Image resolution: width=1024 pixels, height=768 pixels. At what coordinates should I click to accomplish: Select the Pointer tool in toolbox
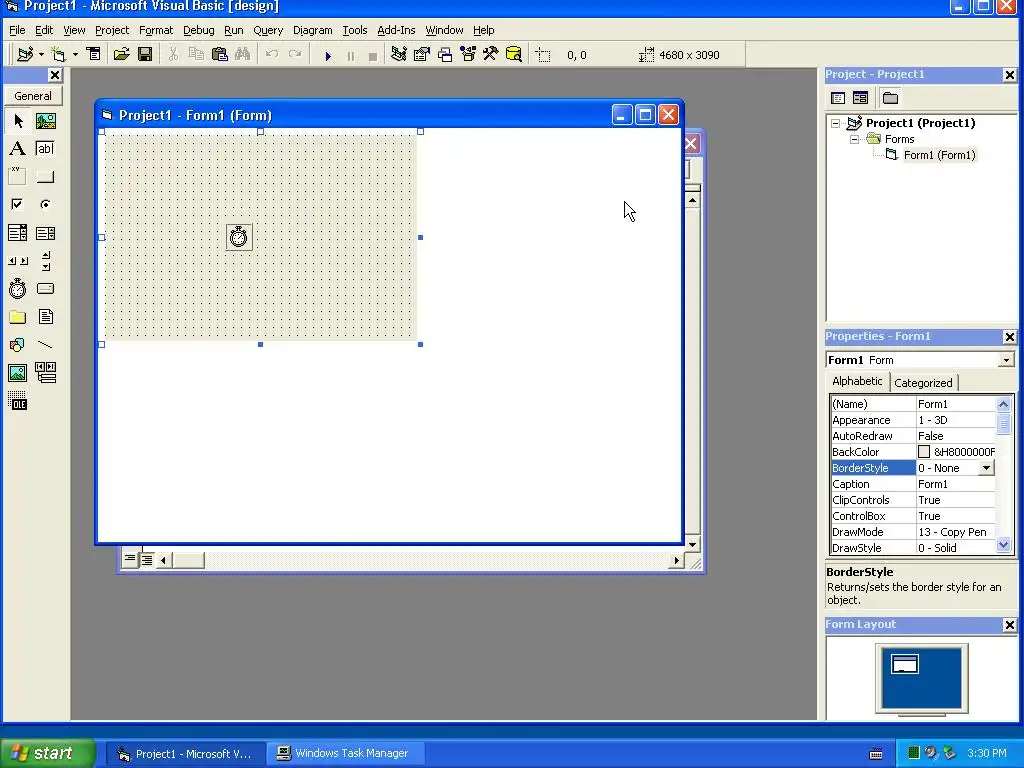18,121
